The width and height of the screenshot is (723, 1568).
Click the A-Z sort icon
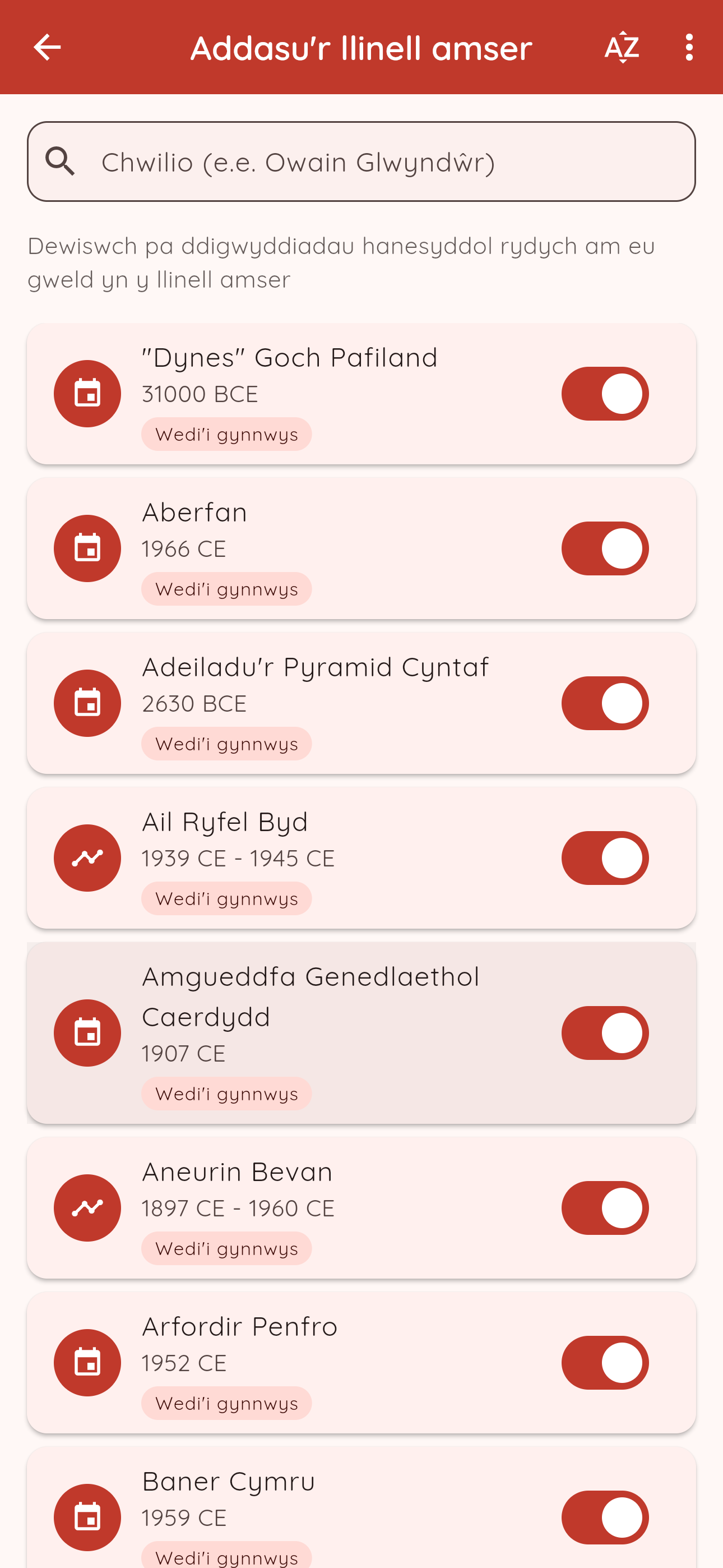tap(622, 48)
